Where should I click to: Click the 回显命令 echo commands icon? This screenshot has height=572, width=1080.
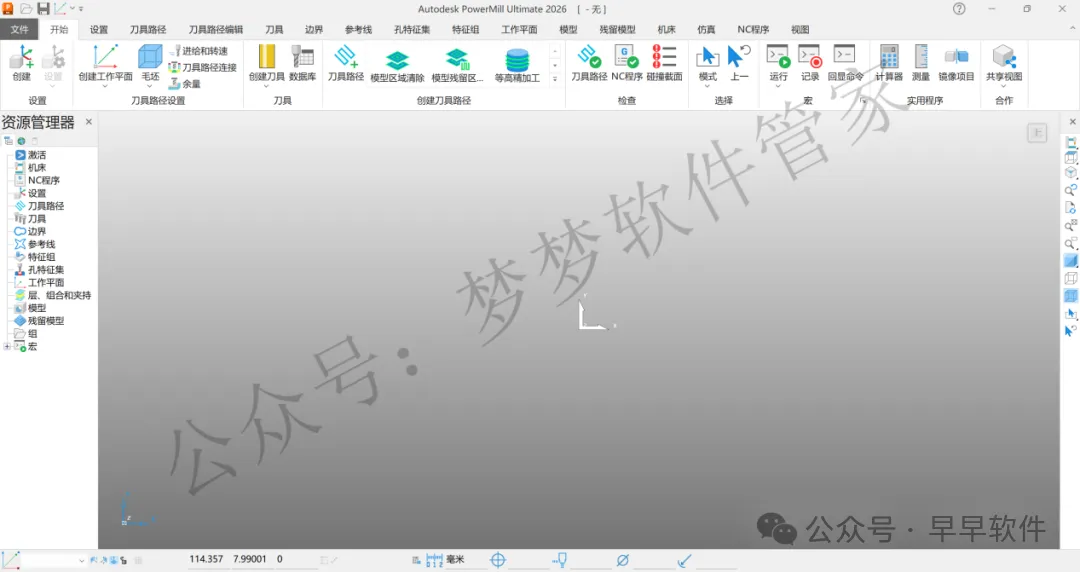click(x=845, y=63)
